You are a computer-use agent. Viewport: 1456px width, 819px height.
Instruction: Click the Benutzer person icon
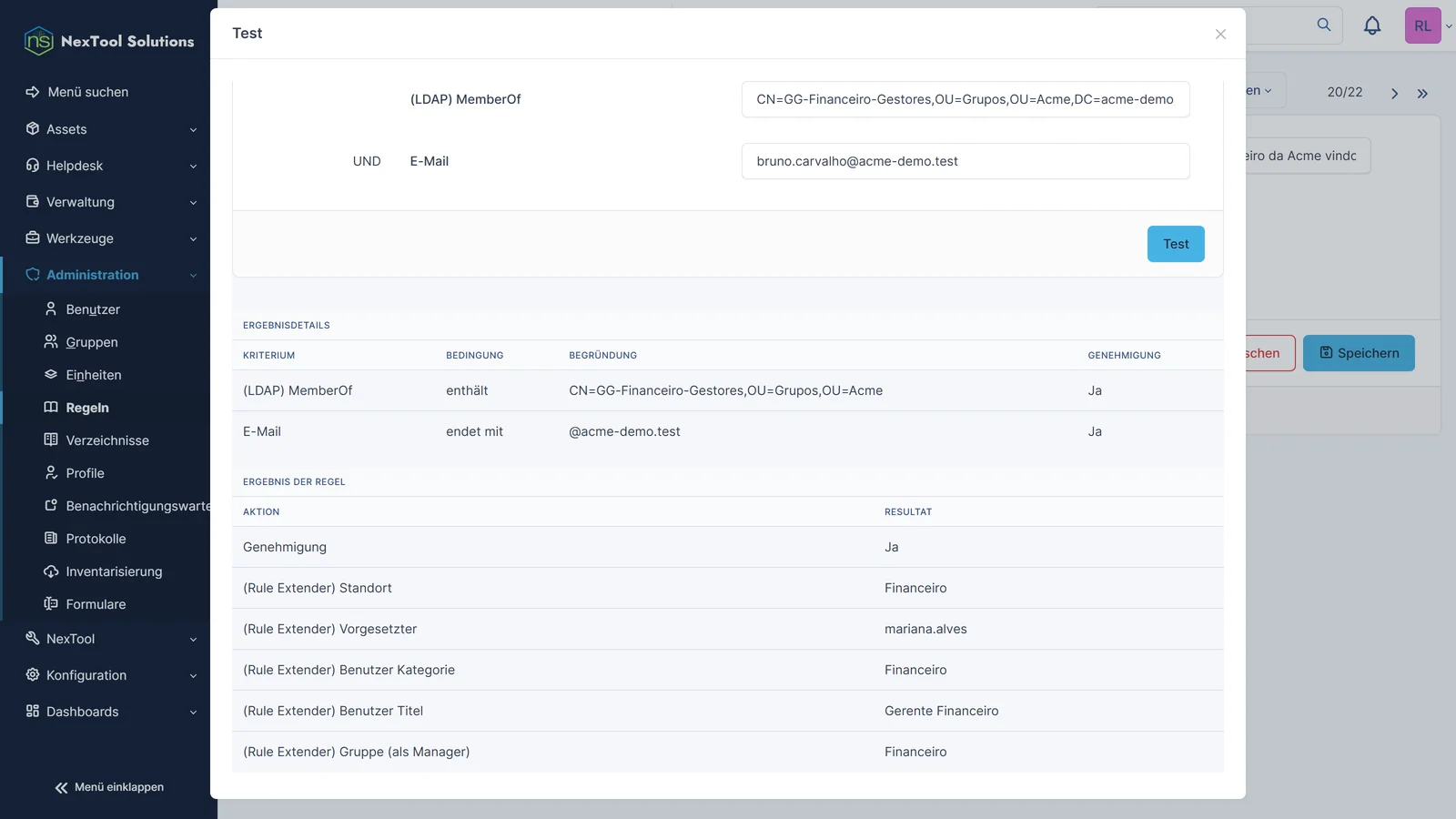51,308
